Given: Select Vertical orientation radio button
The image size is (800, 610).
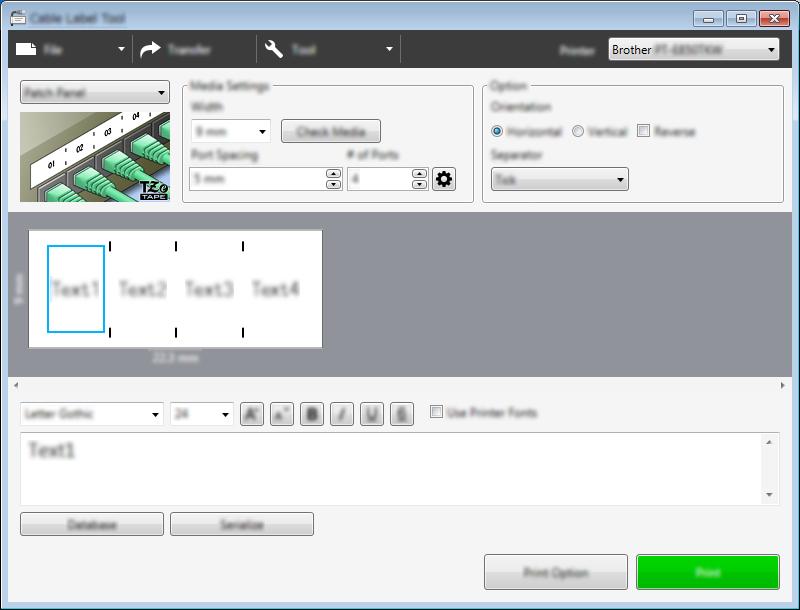Looking at the screenshot, I should [x=578, y=132].
